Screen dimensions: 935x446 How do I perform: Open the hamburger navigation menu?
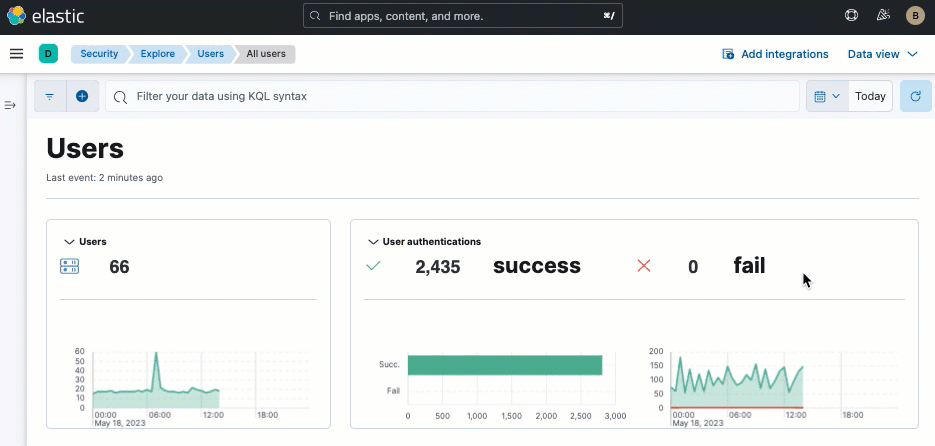coord(16,54)
